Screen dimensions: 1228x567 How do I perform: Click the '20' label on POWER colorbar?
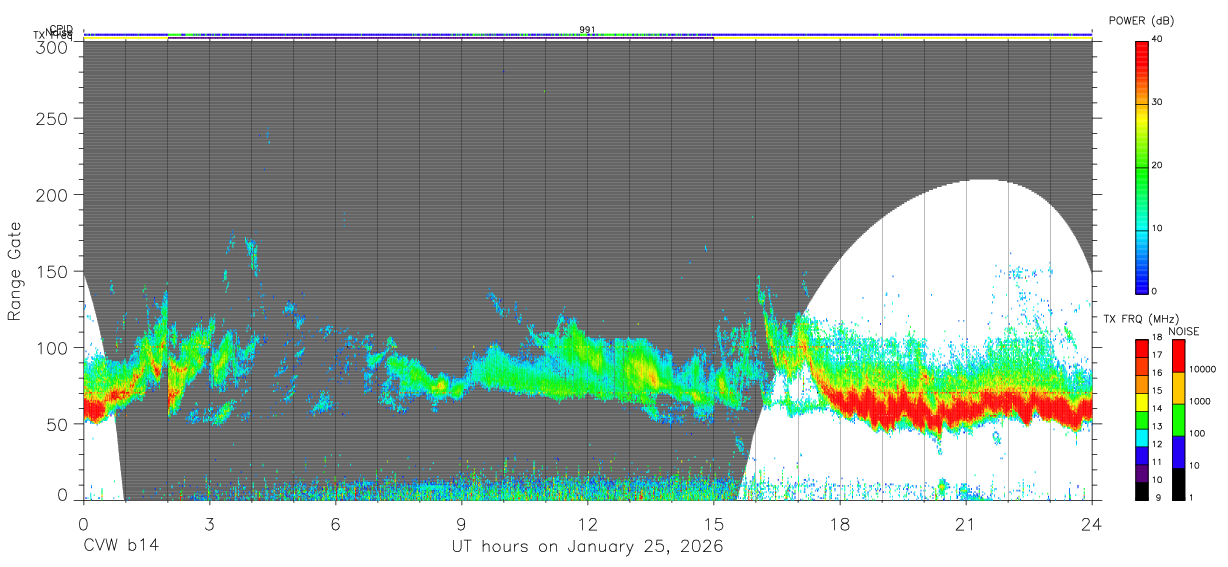click(x=1159, y=165)
